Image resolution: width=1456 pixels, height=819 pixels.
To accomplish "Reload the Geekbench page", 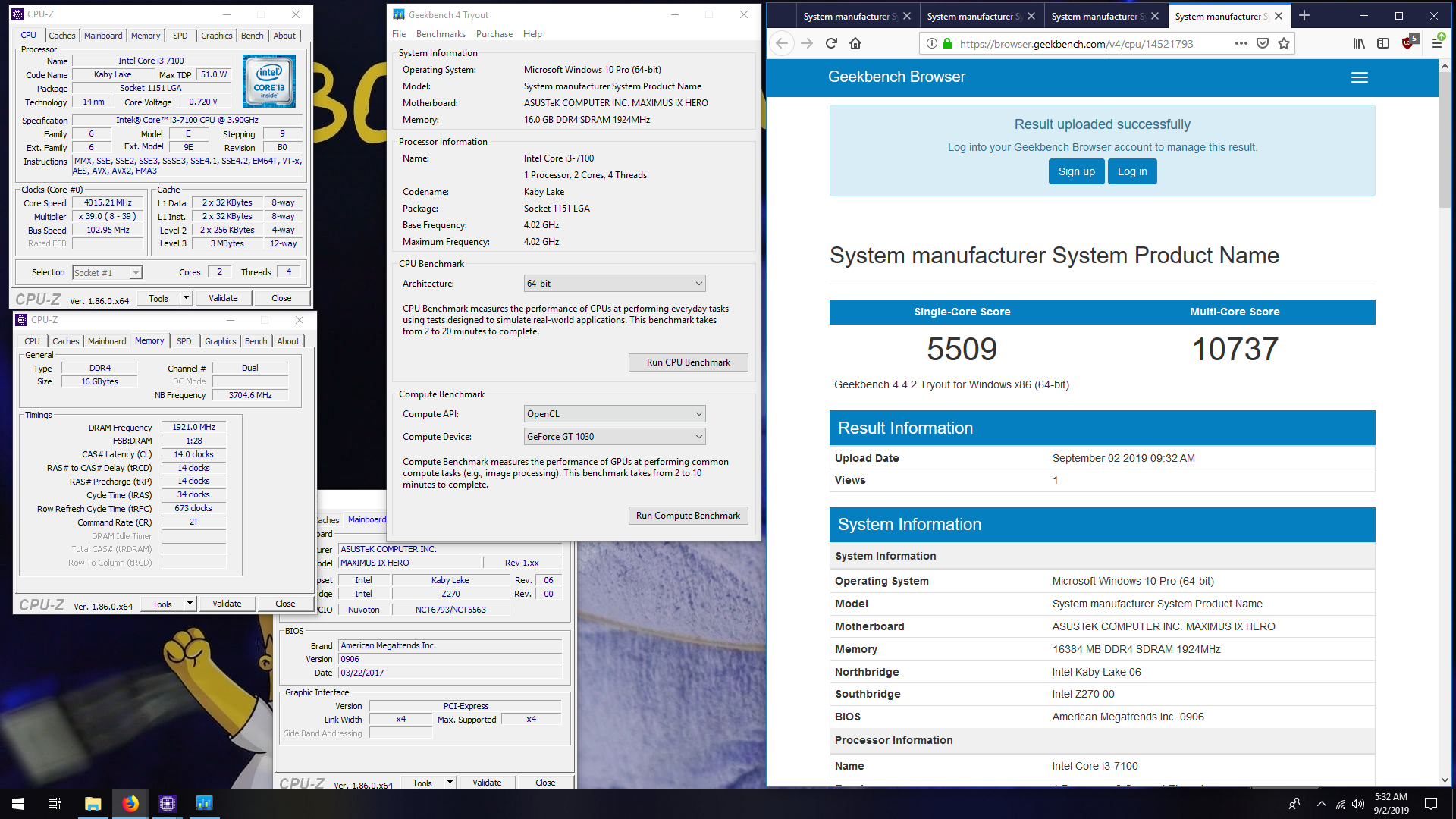I will pos(831,43).
